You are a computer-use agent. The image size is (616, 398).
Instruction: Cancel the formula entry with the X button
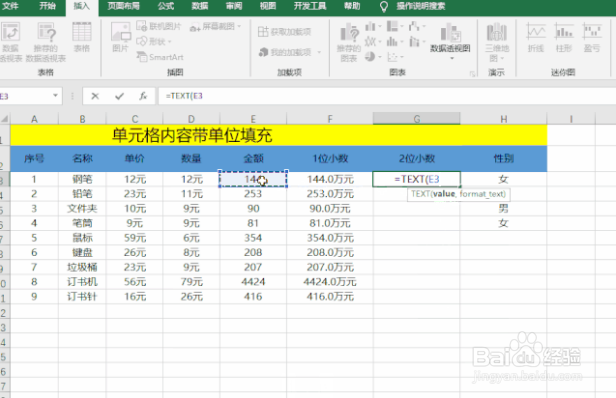click(x=95, y=96)
